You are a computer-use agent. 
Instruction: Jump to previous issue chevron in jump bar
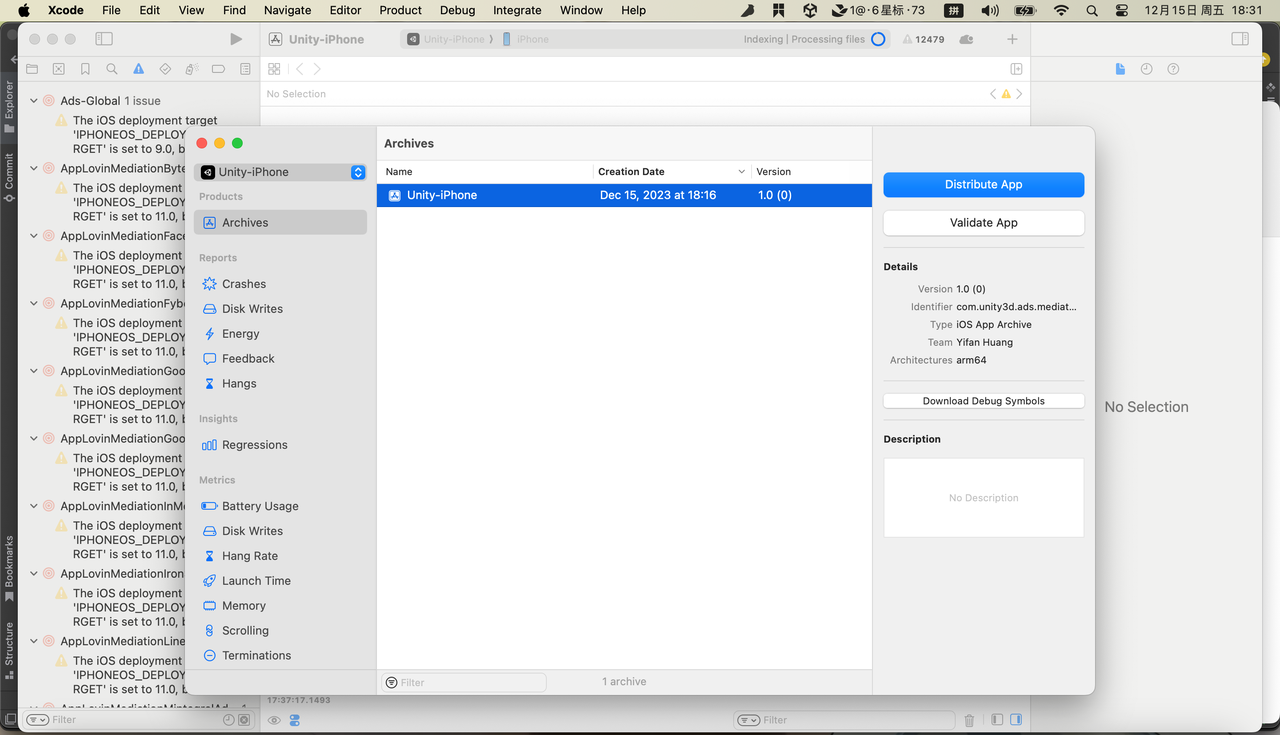click(993, 94)
